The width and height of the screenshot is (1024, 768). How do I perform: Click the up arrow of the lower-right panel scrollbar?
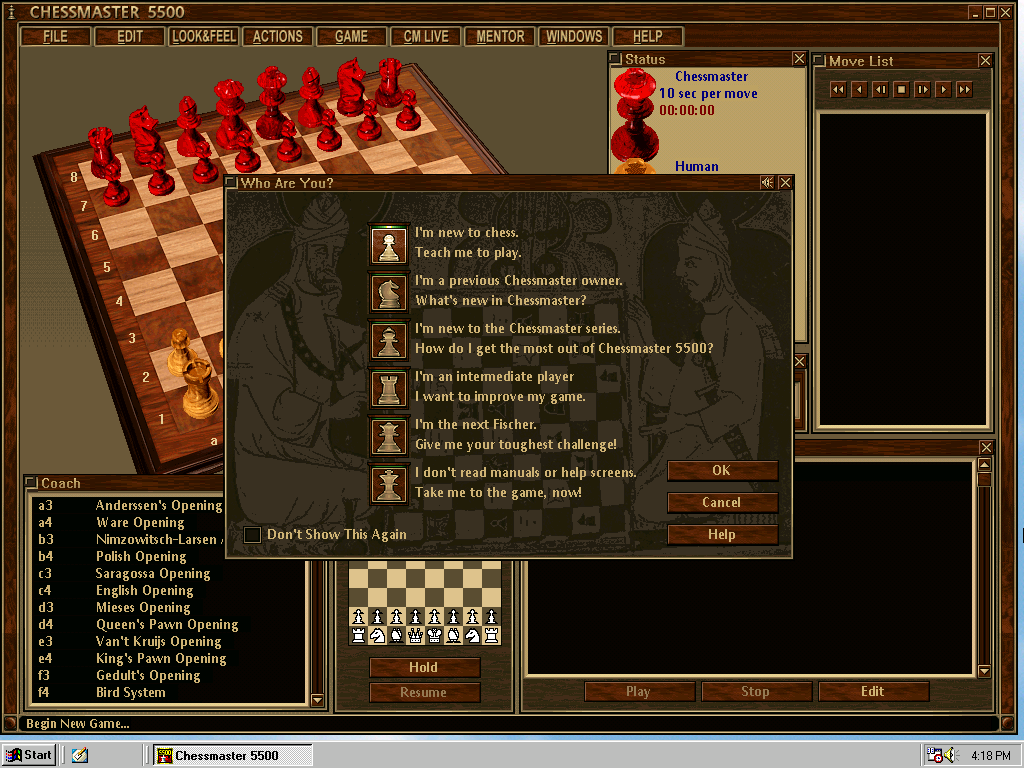tap(985, 464)
